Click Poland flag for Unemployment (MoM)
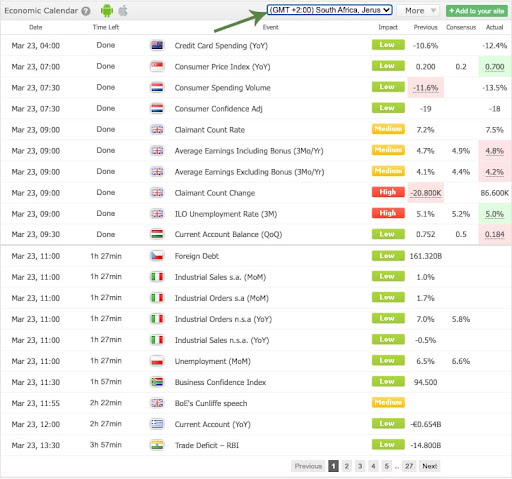 pos(157,361)
